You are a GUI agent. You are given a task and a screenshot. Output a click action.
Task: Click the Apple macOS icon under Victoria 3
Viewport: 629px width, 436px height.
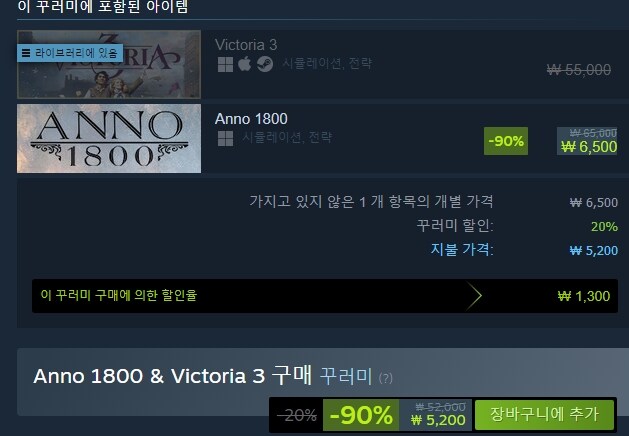tap(244, 63)
